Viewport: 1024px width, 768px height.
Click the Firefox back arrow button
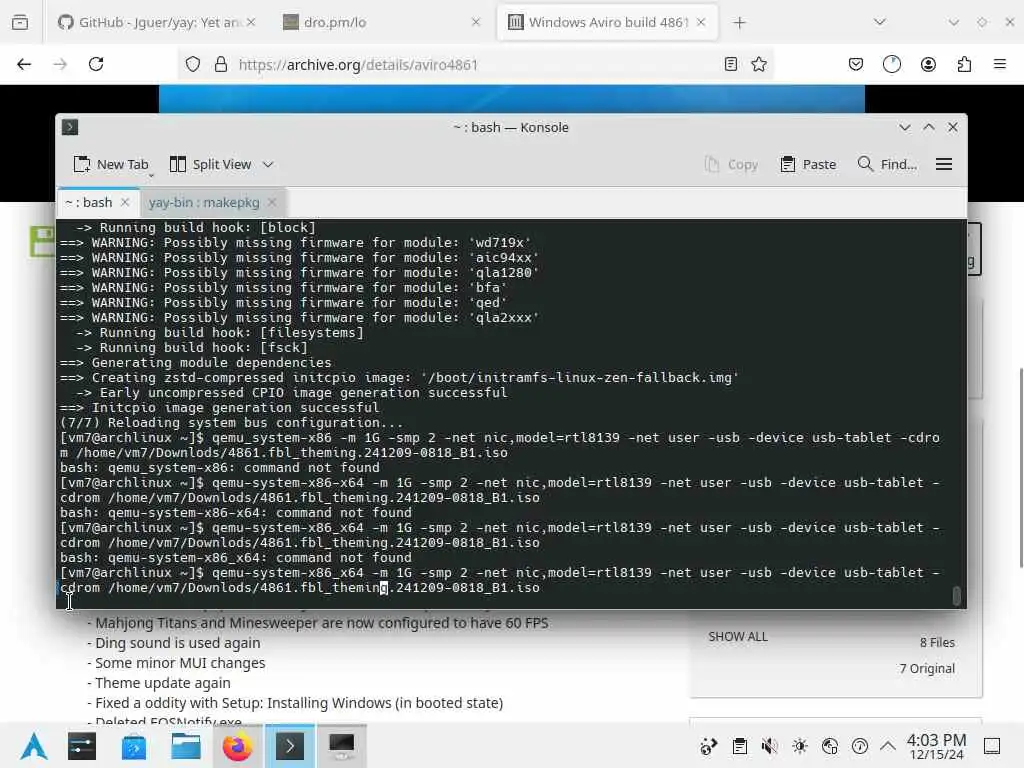click(24, 64)
